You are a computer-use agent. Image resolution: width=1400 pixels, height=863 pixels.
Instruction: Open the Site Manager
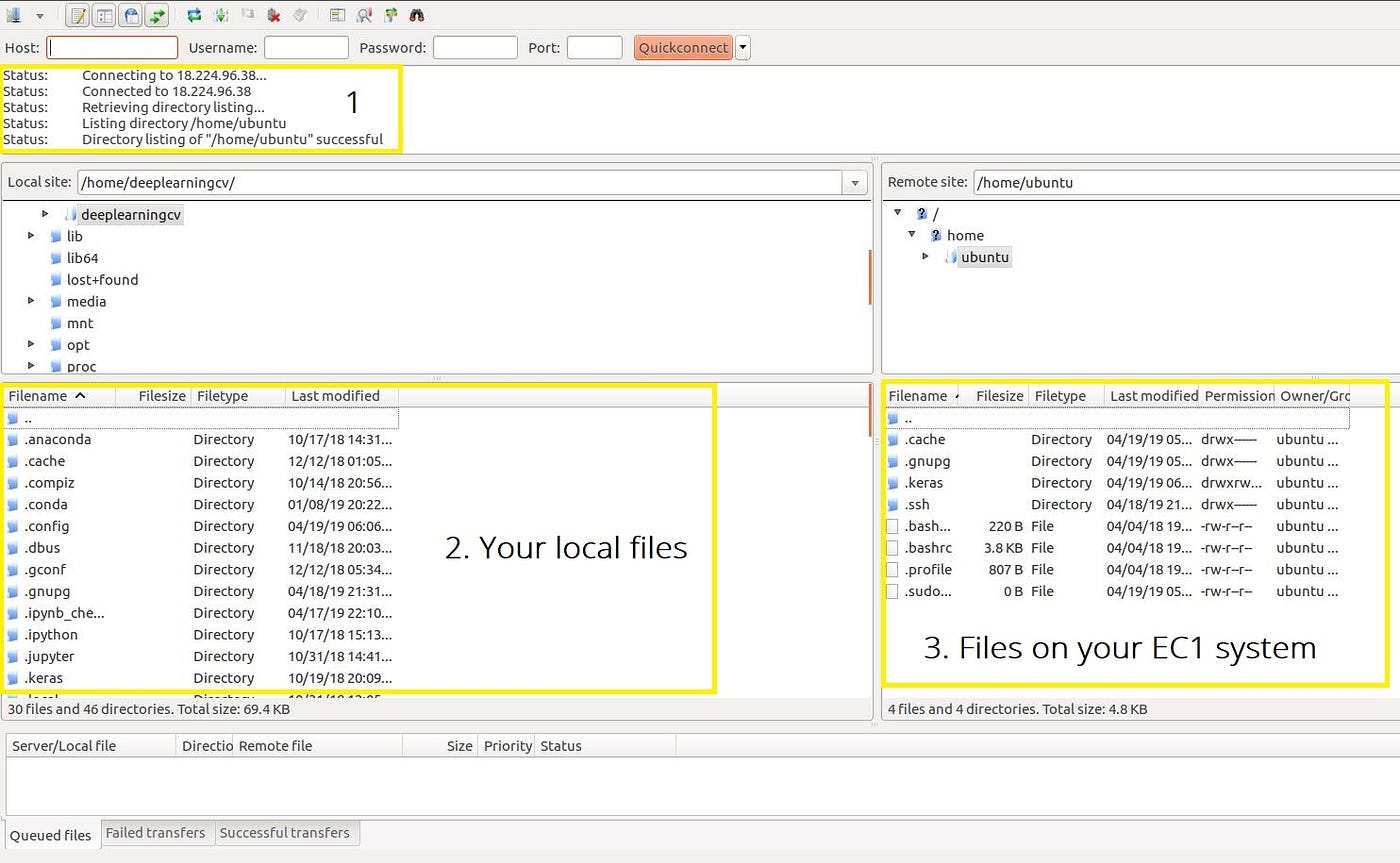coord(14,14)
